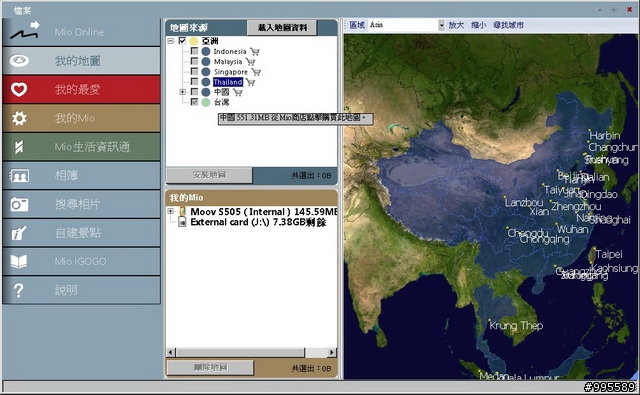Image resolution: width=640 pixels, height=395 pixels.
Task: Expand the 中國 tree node
Action: (183, 92)
